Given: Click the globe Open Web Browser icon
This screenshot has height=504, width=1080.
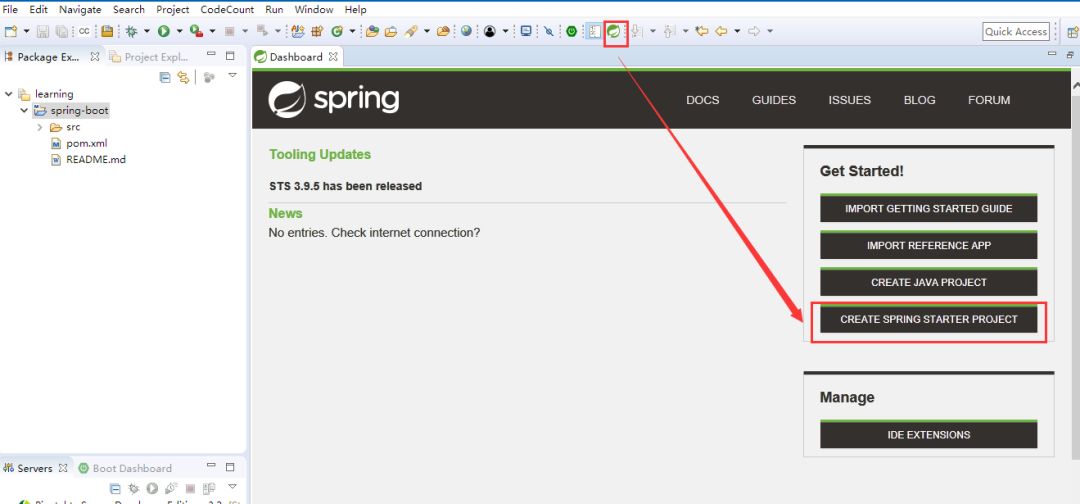Looking at the screenshot, I should 466,32.
